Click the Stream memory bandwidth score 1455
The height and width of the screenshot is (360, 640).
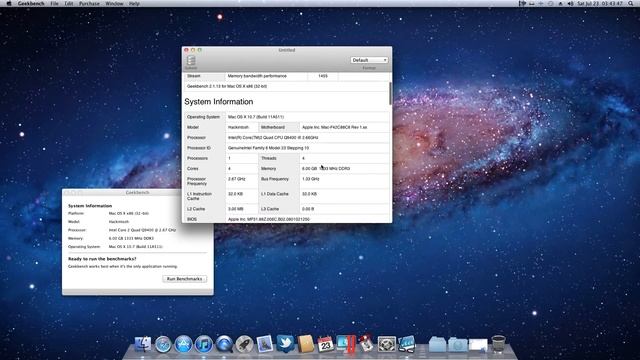[x=323, y=76]
